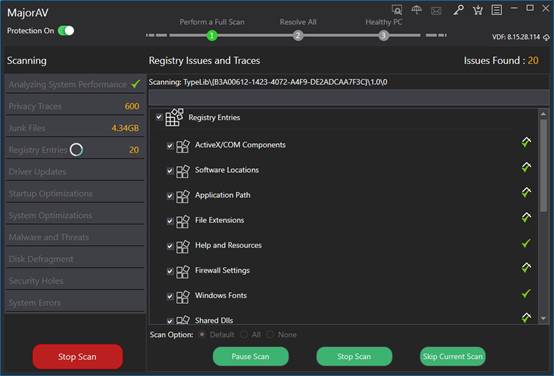This screenshot has width=554, height=376.
Task: Click the status icon for Shared Dlls
Action: tap(526, 317)
